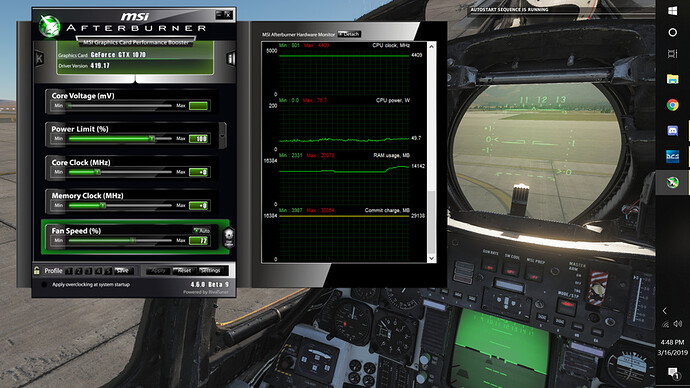Open File Explorer from the taskbar
This screenshot has height=388, width=690.
click(672, 79)
